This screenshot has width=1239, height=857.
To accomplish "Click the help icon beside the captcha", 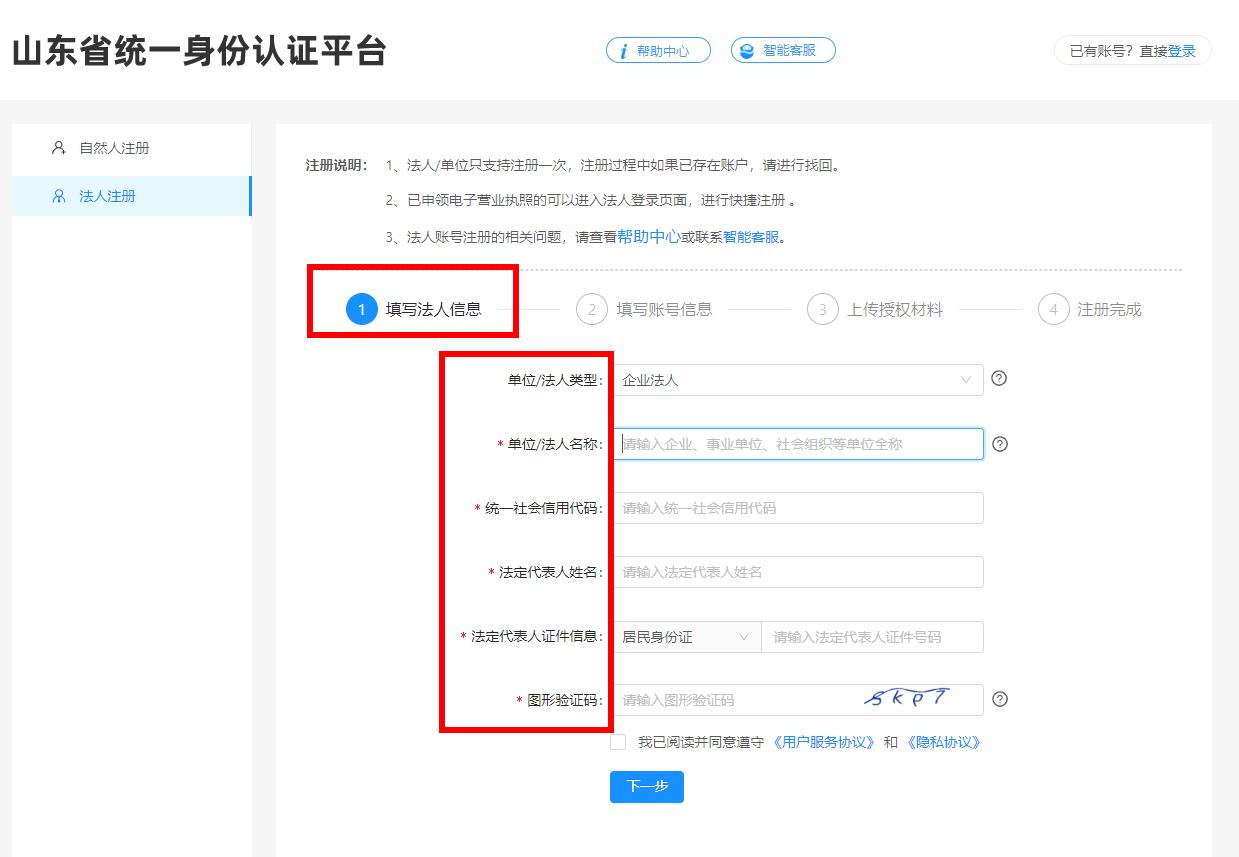I will click(x=999, y=700).
